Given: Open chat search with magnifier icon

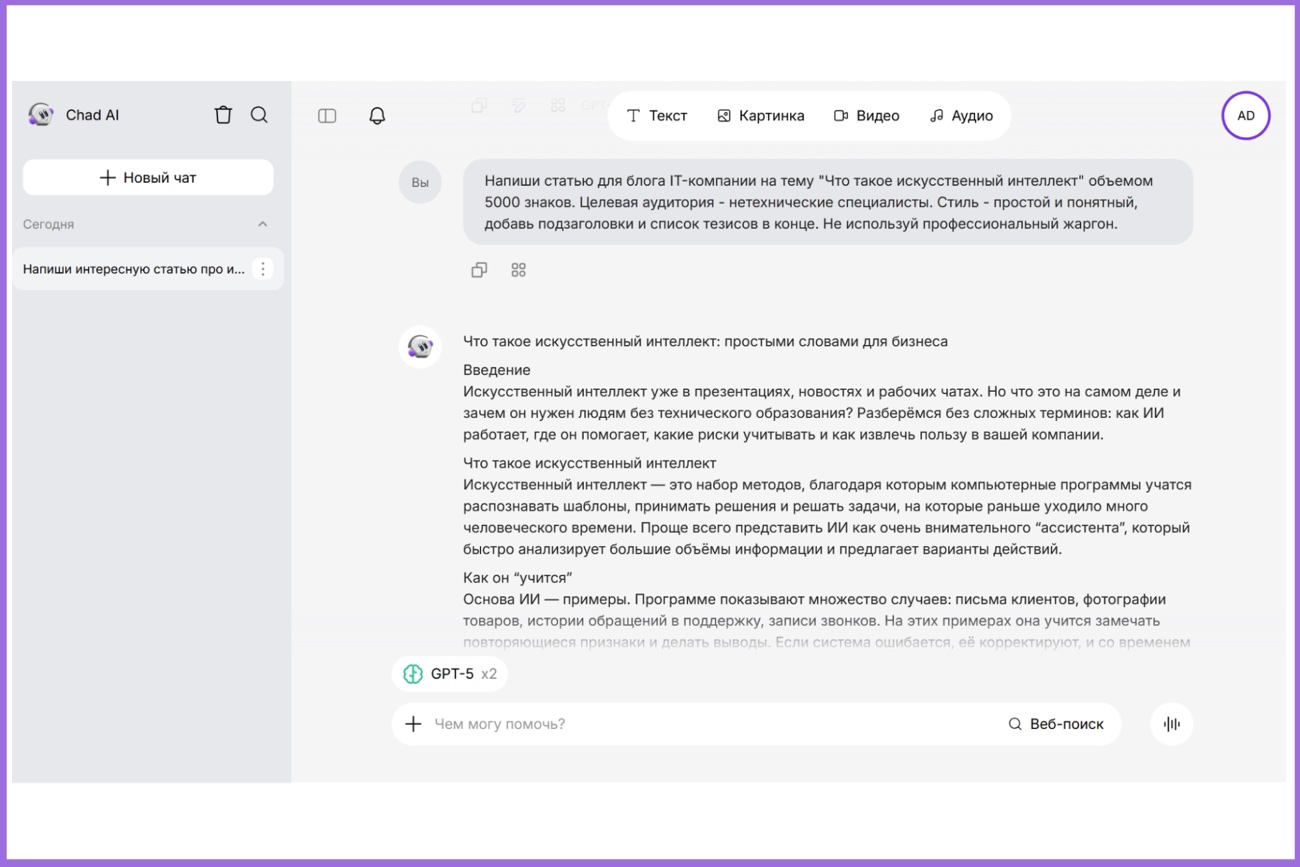Looking at the screenshot, I should point(259,115).
